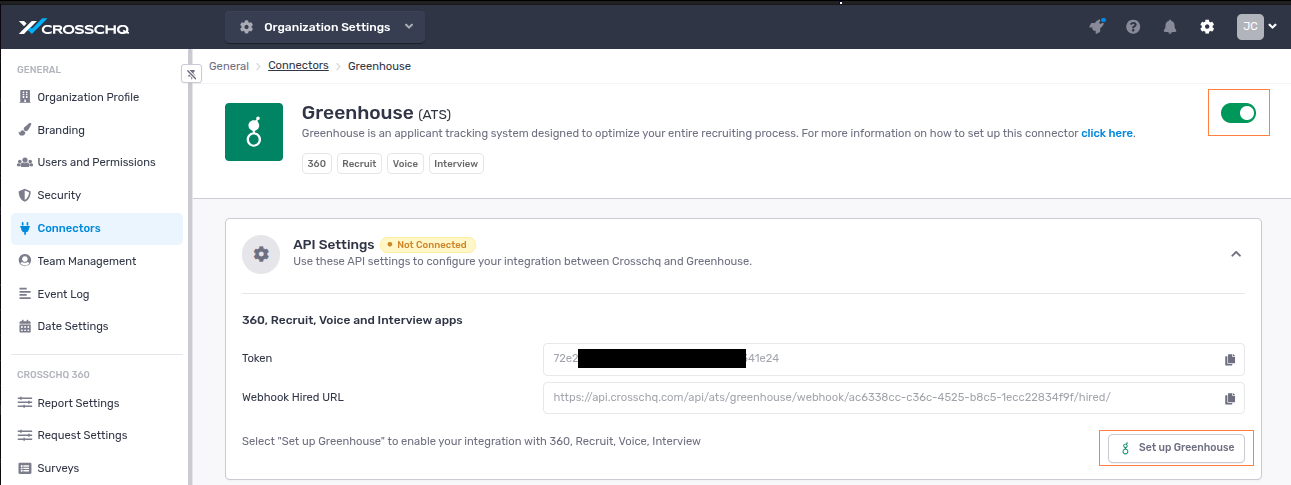Click the General breadcrumb
Image resolution: width=1291 pixels, height=485 pixels.
click(229, 66)
